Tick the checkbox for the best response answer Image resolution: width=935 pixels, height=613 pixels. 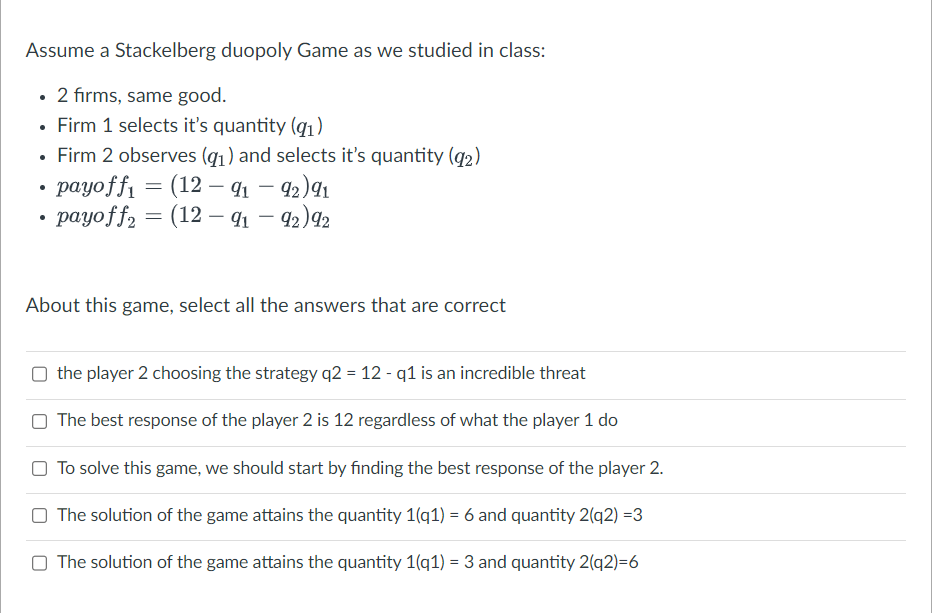[39, 421]
